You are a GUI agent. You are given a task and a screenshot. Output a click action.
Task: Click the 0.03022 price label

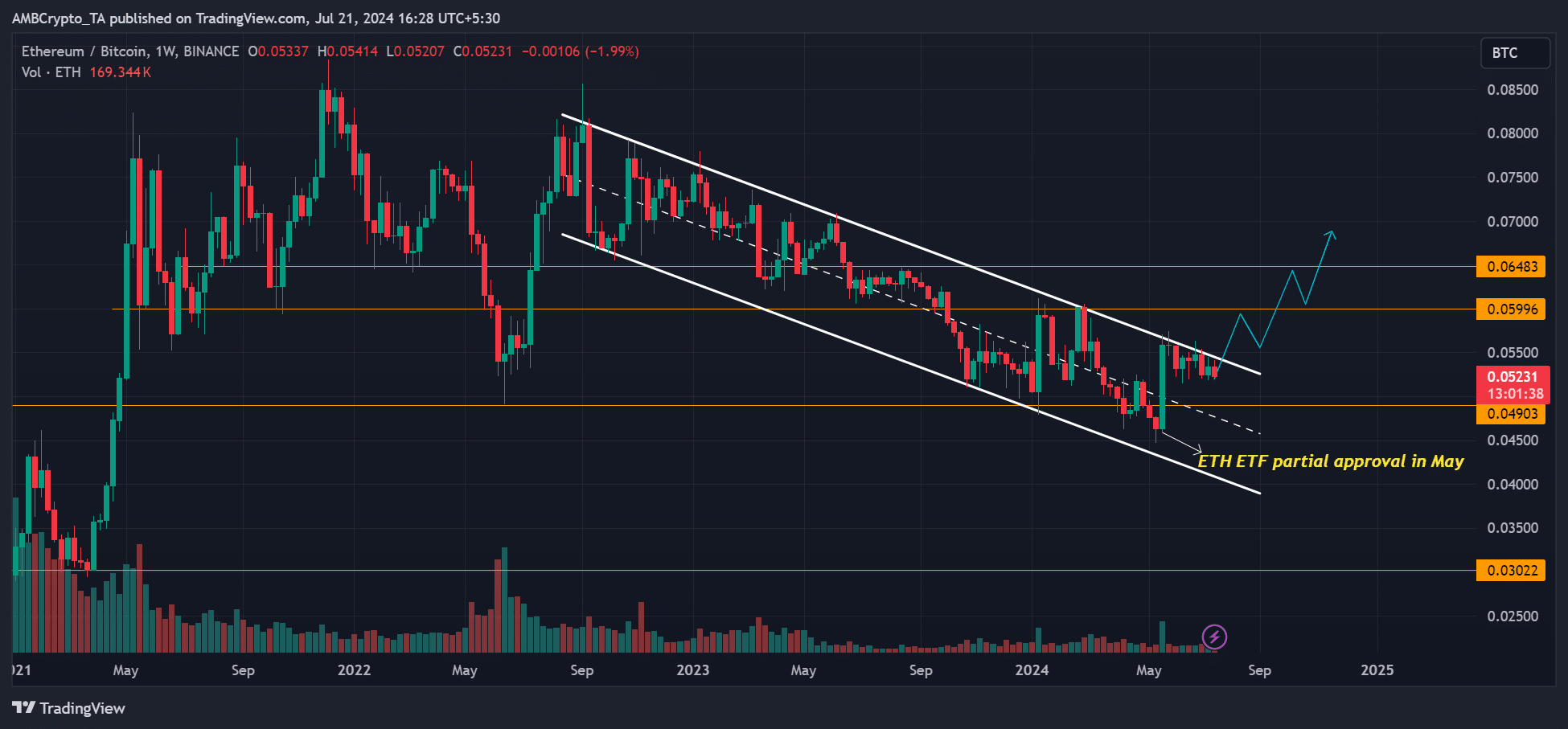tap(1511, 571)
